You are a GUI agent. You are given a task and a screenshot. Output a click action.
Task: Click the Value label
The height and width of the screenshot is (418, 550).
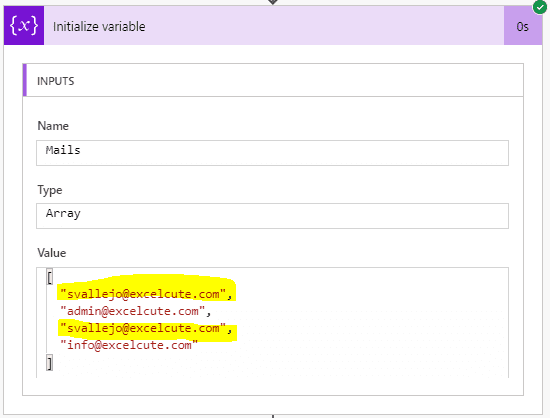52,253
